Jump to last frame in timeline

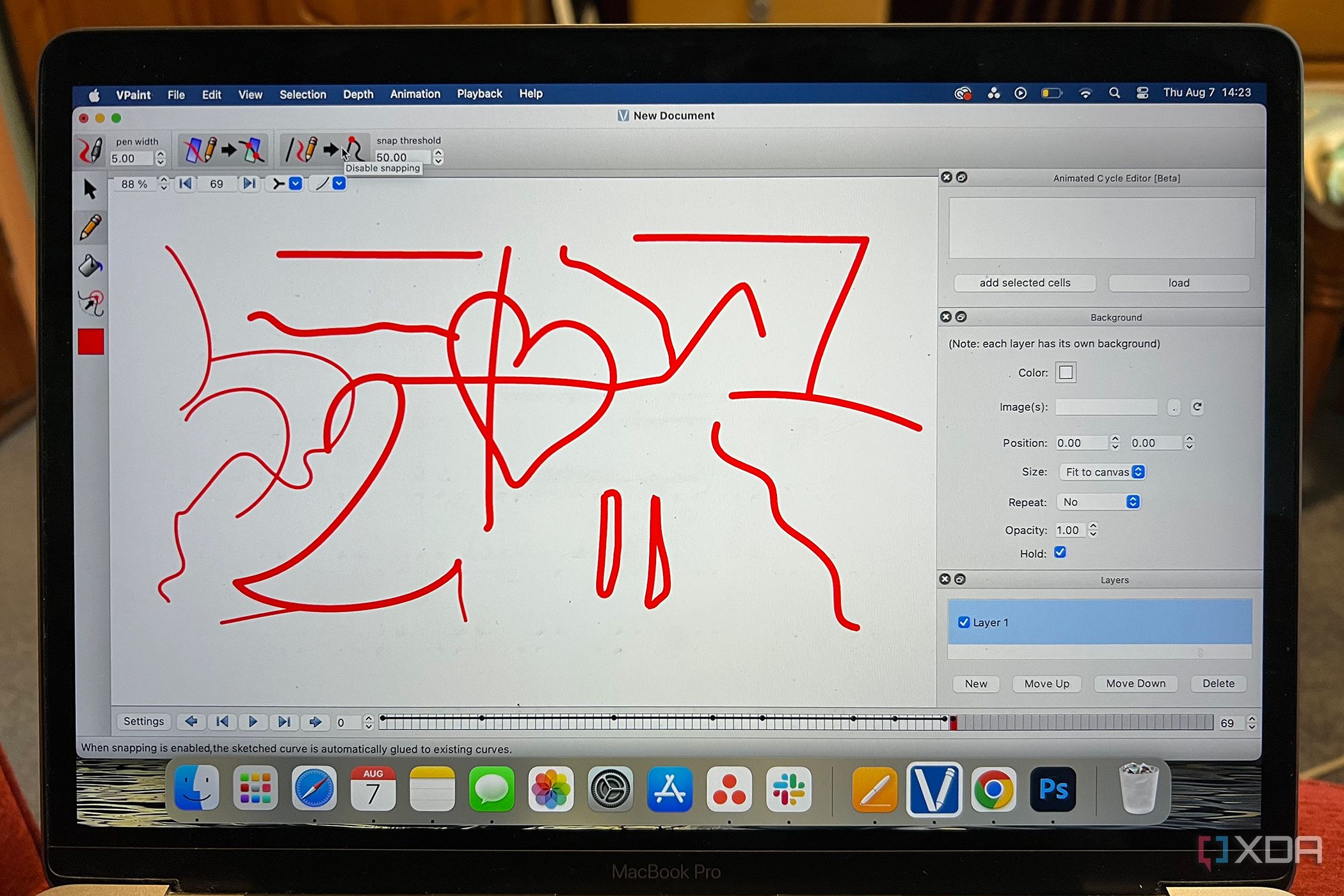(284, 722)
